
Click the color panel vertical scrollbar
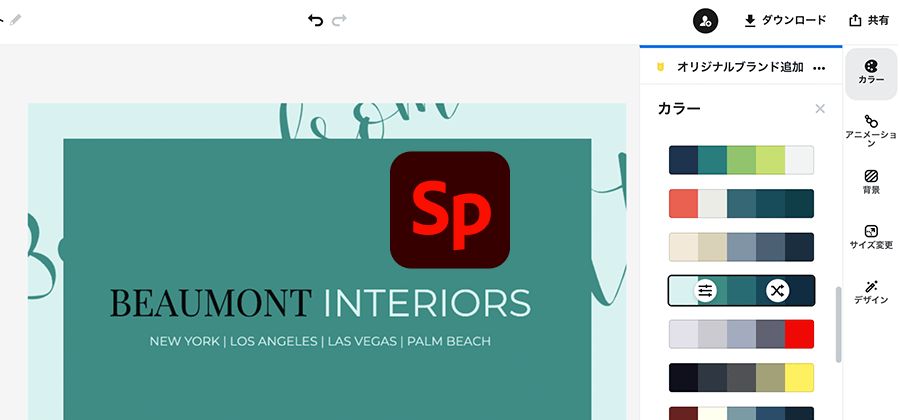[x=839, y=325]
